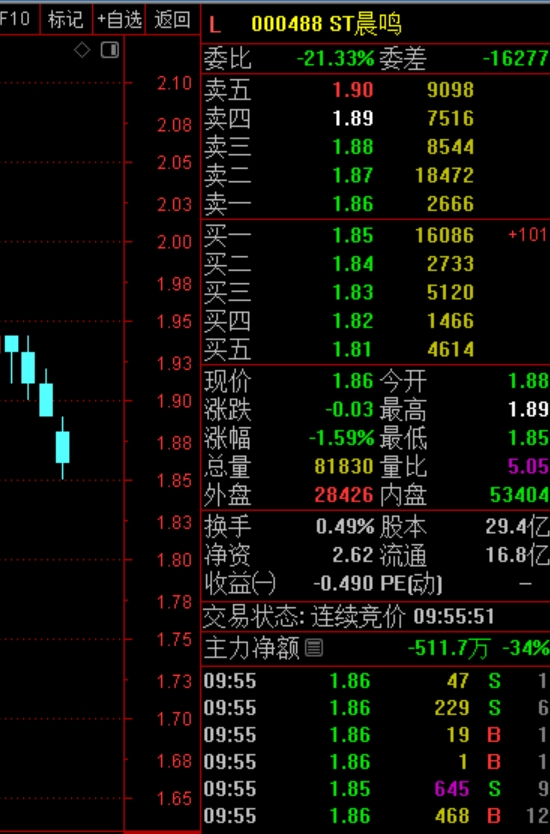
Task: Click the diamond icon above the chart
Action: (82, 51)
